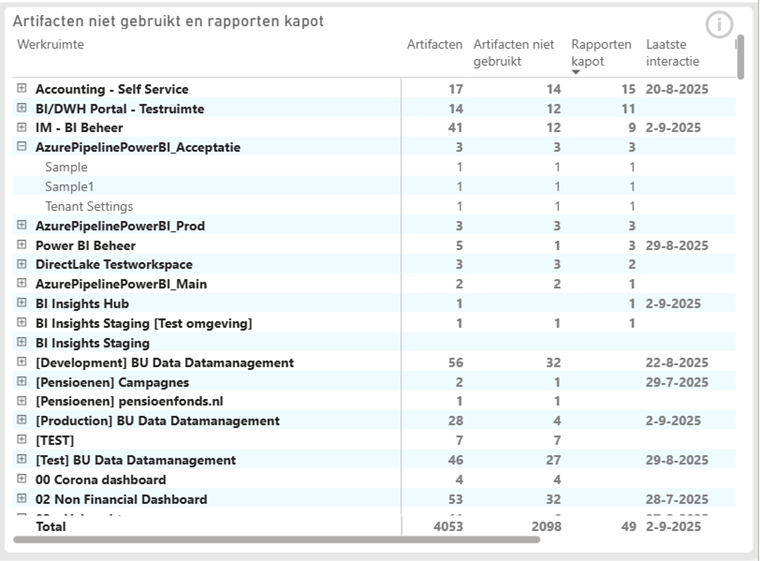The image size is (760, 561).
Task: Sort by Artifacten column header
Action: (434, 44)
